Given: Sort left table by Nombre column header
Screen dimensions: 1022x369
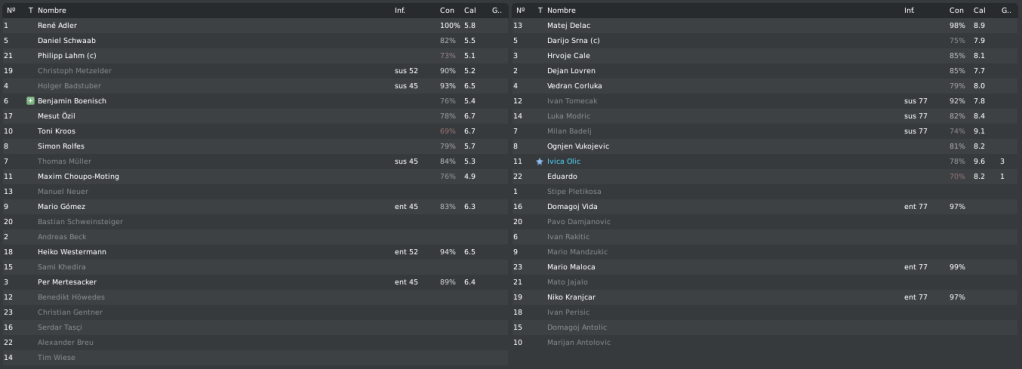Looking at the screenshot, I should 51,10.
